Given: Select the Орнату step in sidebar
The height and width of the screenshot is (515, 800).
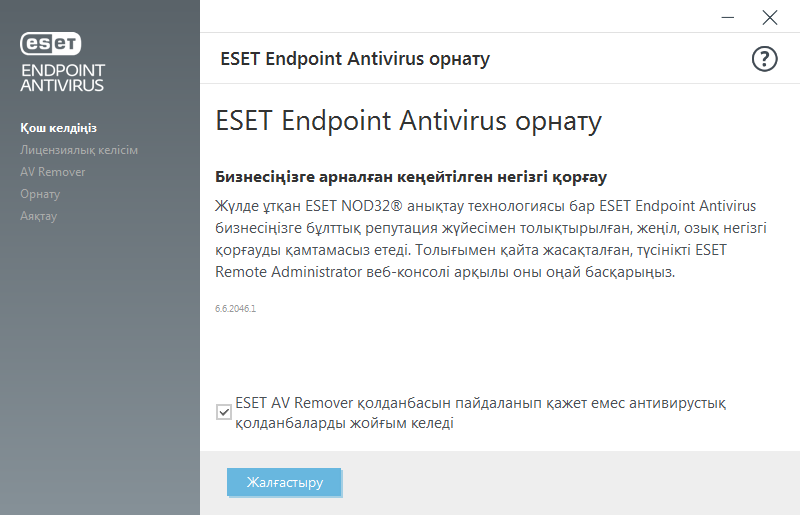Looking at the screenshot, I should (40, 194).
